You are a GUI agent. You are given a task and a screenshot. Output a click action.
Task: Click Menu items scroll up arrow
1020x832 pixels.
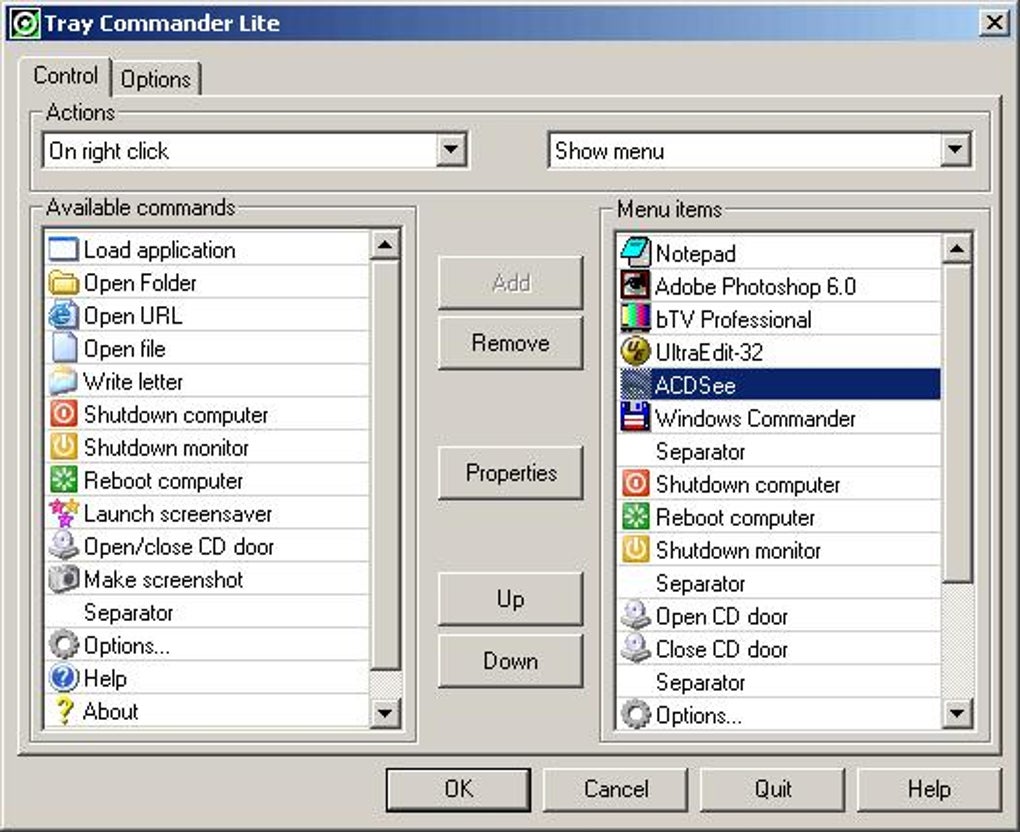(957, 248)
